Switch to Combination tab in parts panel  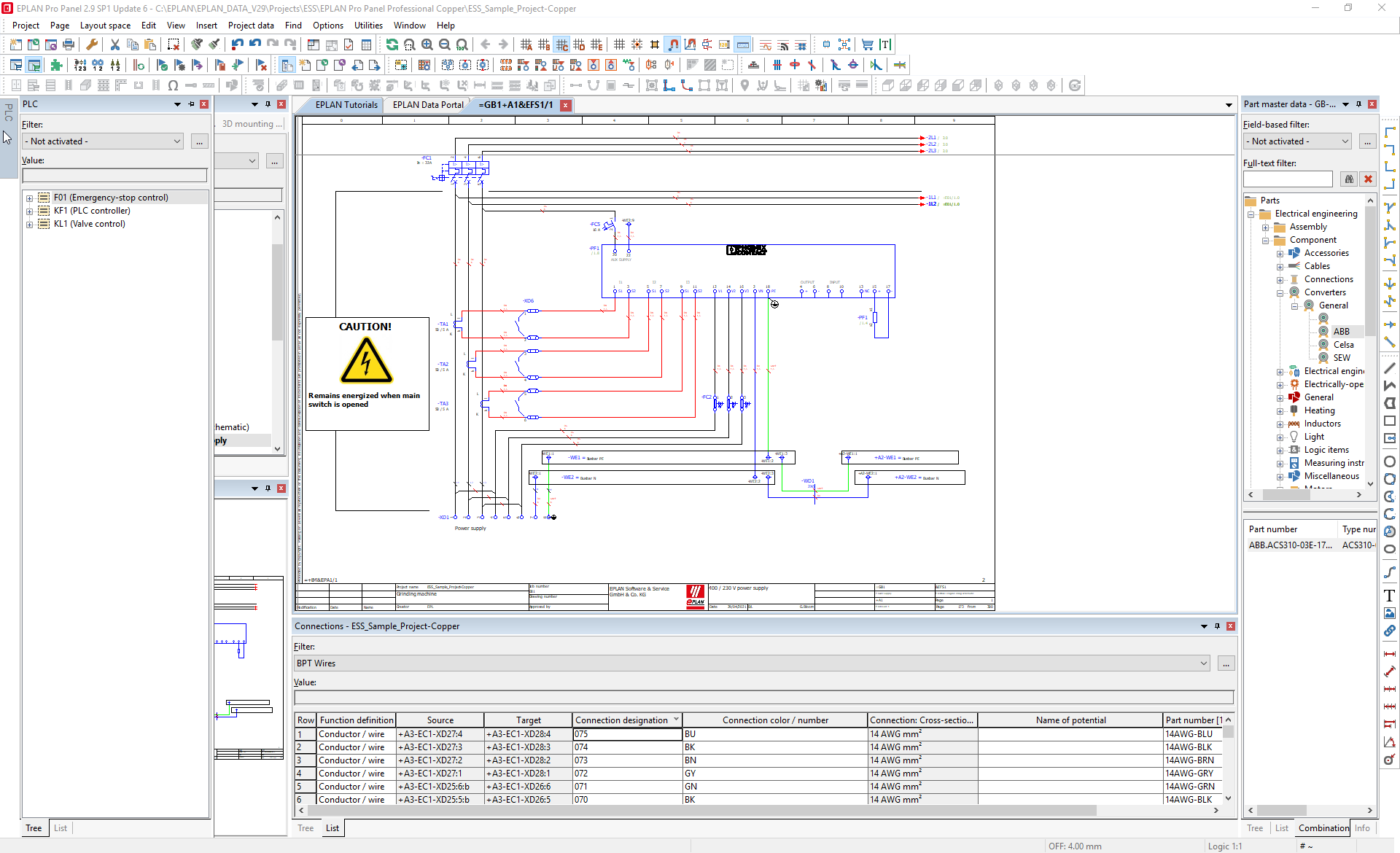[x=1323, y=828]
